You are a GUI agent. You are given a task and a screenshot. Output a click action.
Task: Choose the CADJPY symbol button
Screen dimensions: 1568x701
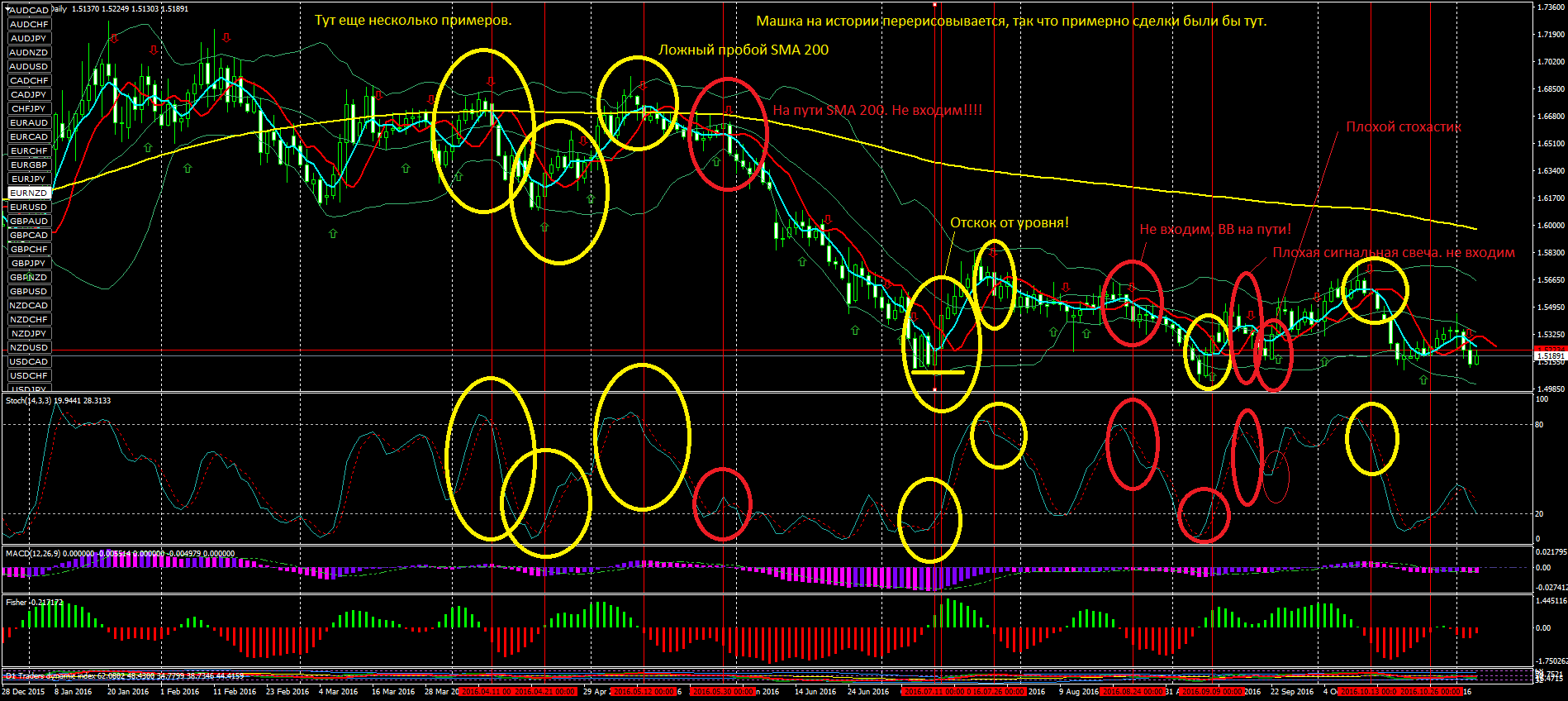coord(29,94)
